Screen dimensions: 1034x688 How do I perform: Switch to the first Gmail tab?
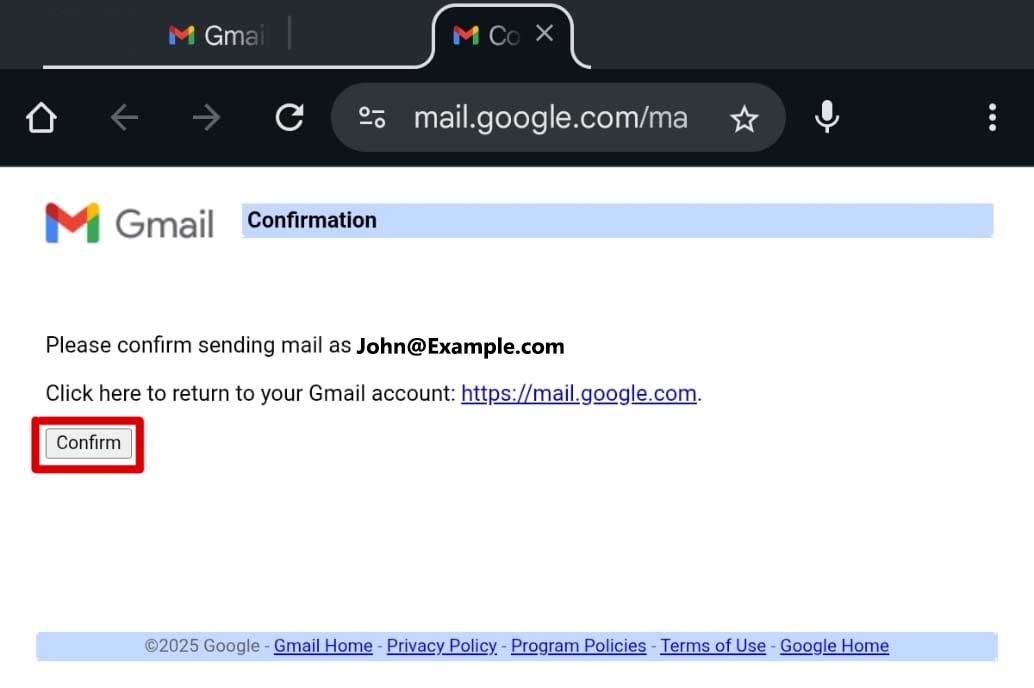click(x=218, y=36)
